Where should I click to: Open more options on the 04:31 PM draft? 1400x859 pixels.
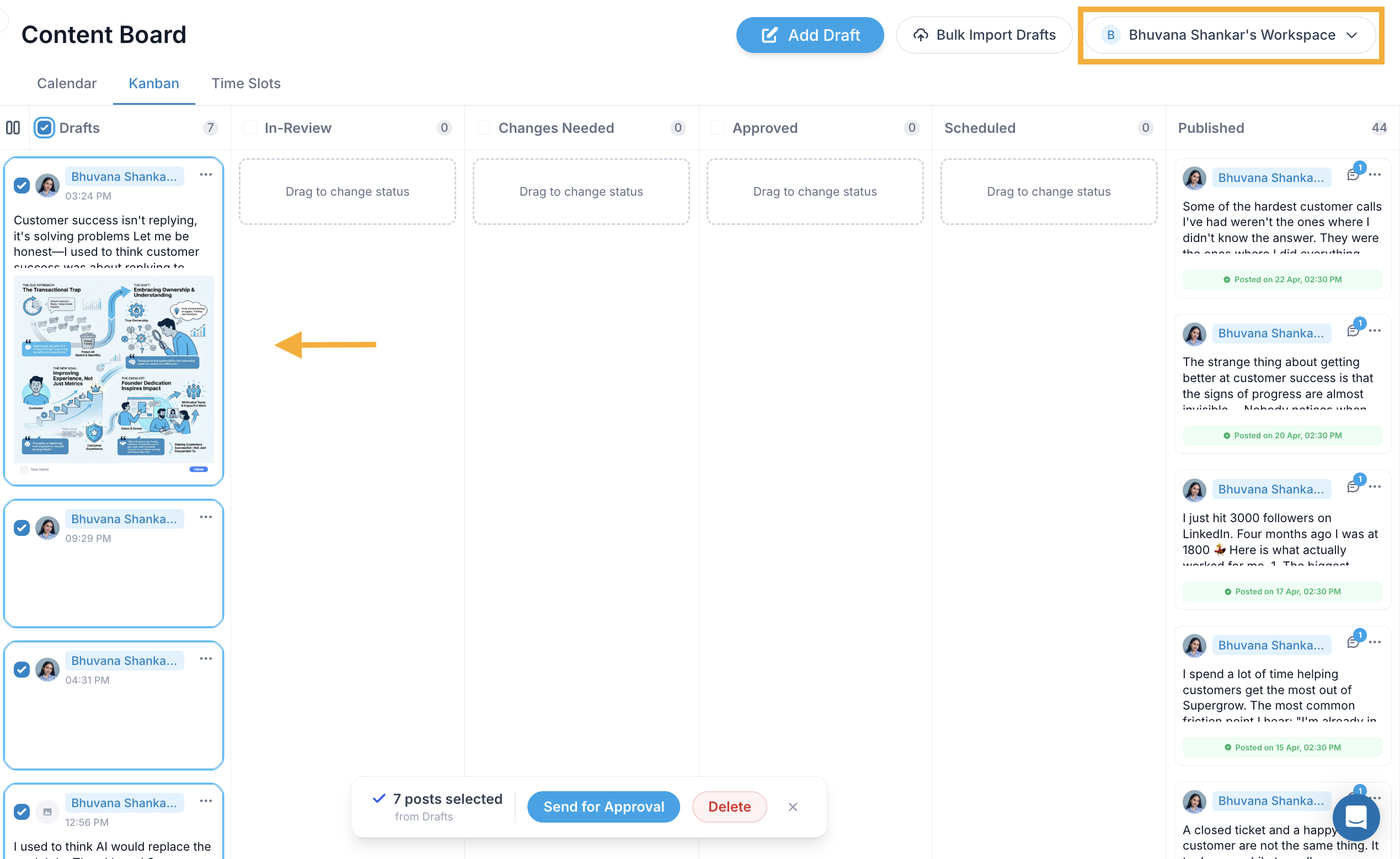click(206, 658)
